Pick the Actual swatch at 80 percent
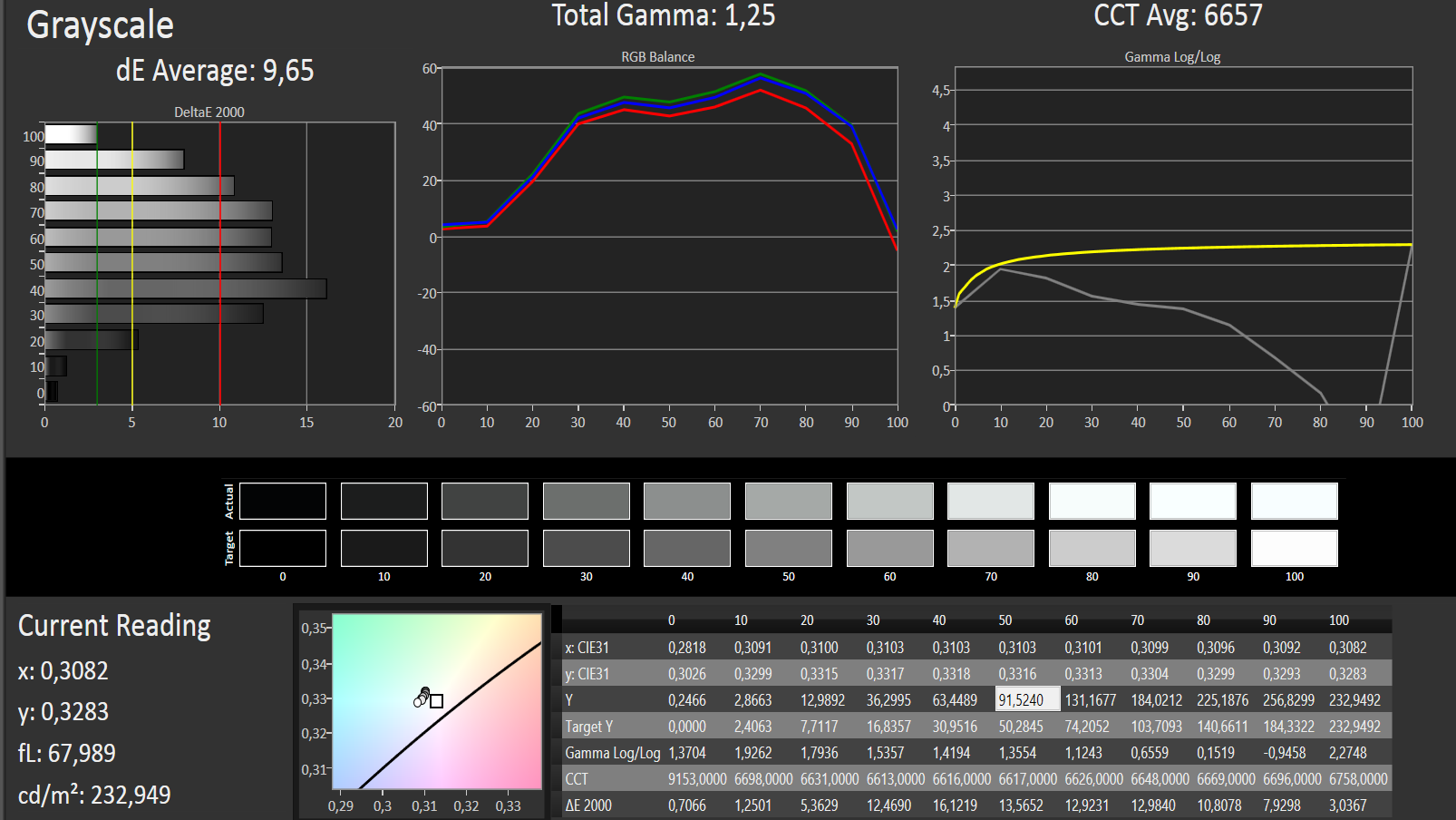Screen dimensions: 1456x820 coord(1092,501)
